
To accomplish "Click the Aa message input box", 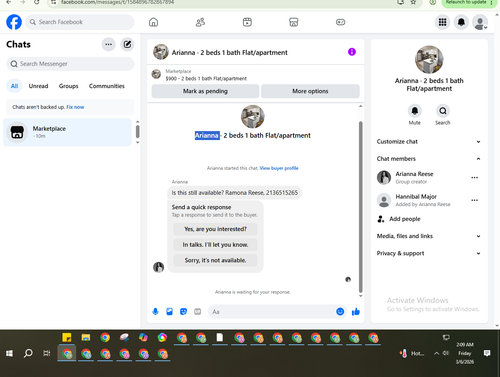I will (272, 312).
